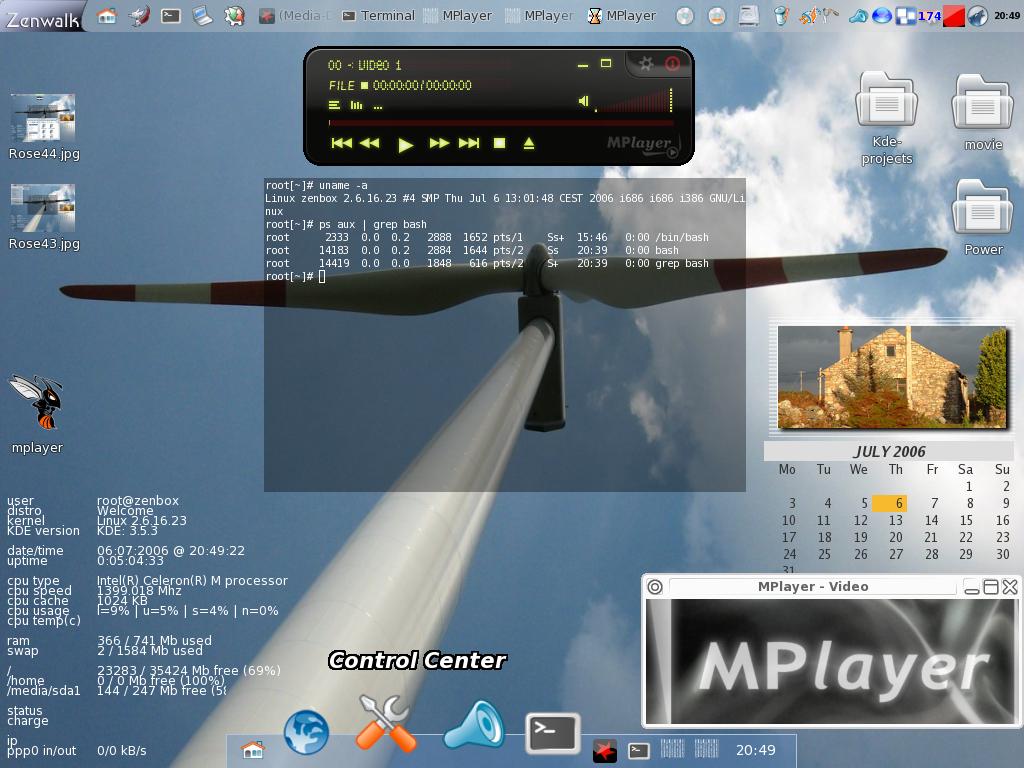Open the Rose44.jpg desktop thumbnail
Viewport: 1024px width, 768px height.
[x=44, y=118]
